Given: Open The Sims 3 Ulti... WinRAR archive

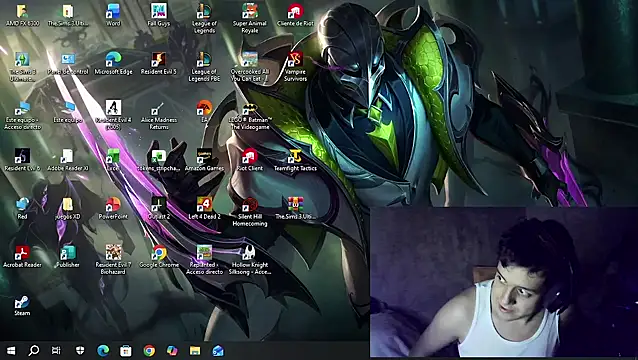Looking at the screenshot, I should click(295, 208).
